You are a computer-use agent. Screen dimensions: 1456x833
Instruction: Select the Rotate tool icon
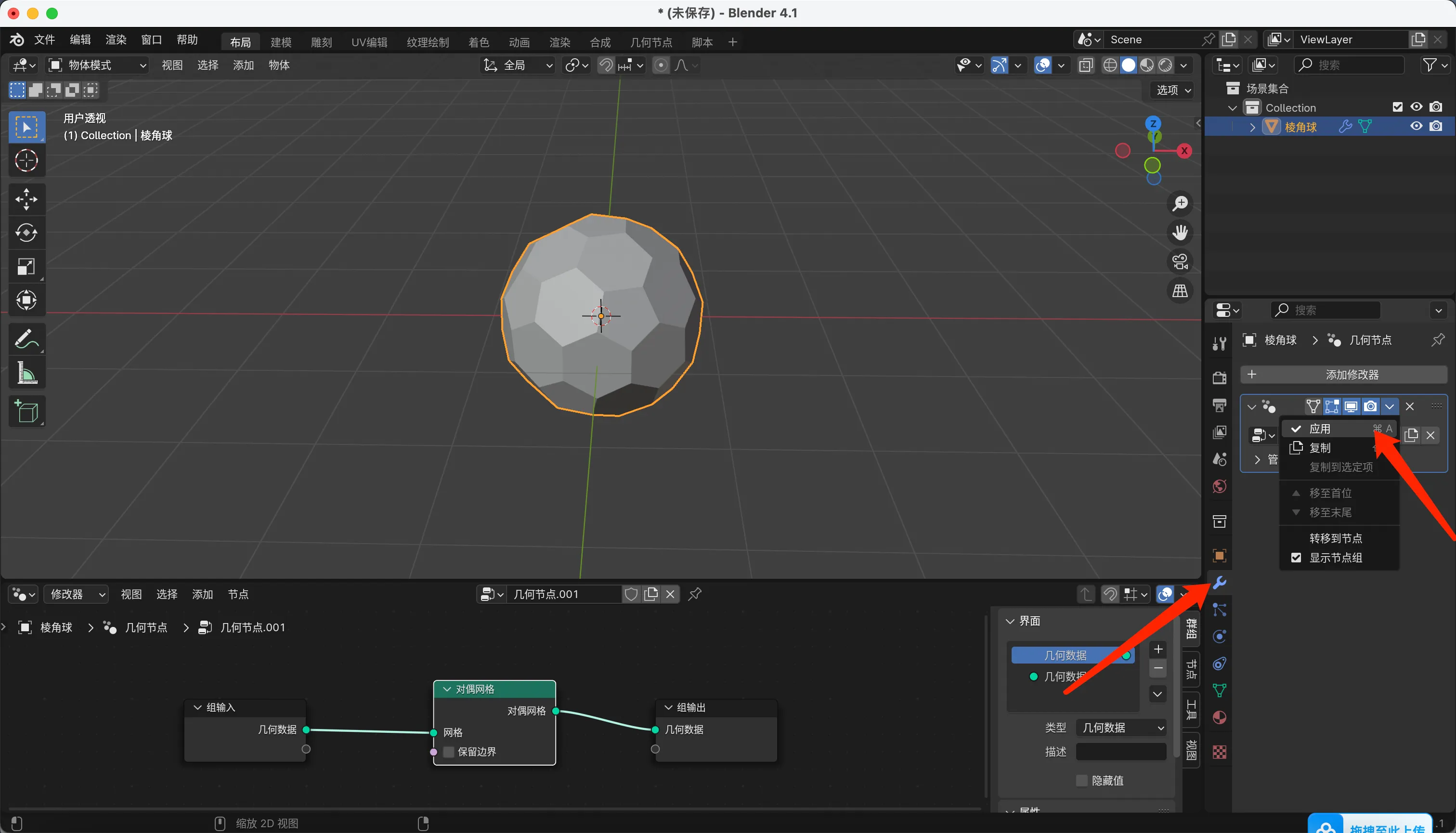coord(26,233)
